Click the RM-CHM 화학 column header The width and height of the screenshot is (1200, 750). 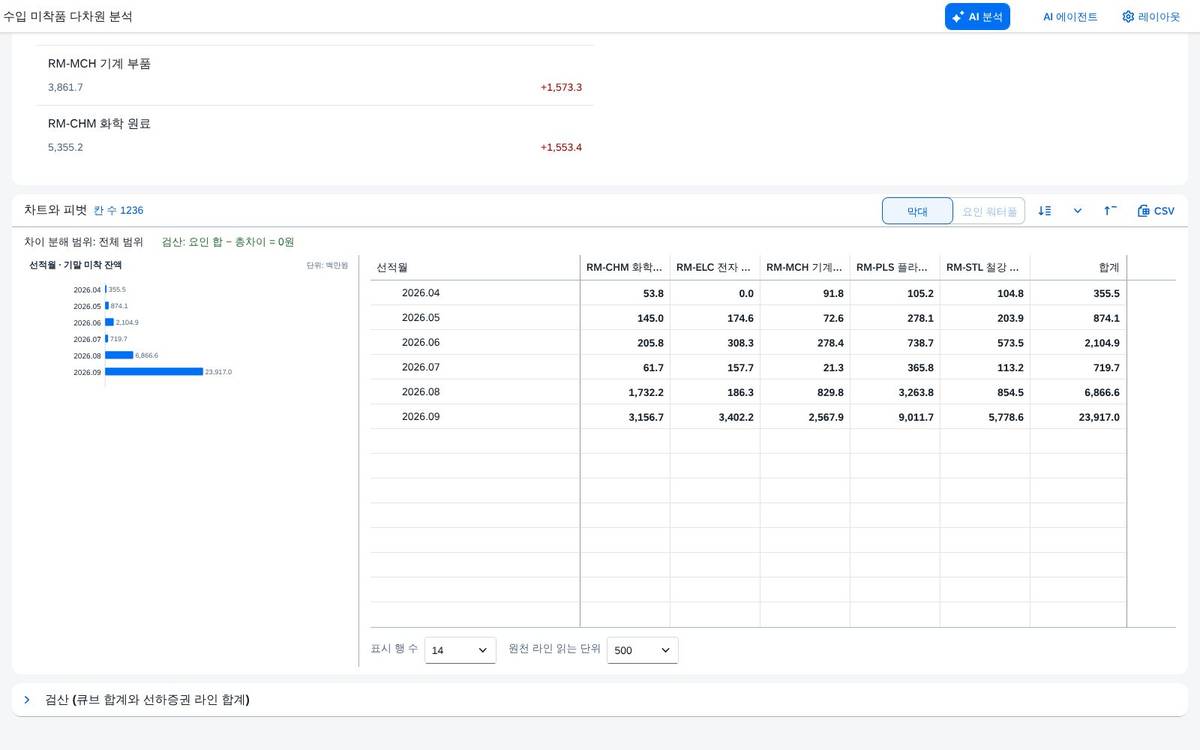[x=625, y=267]
